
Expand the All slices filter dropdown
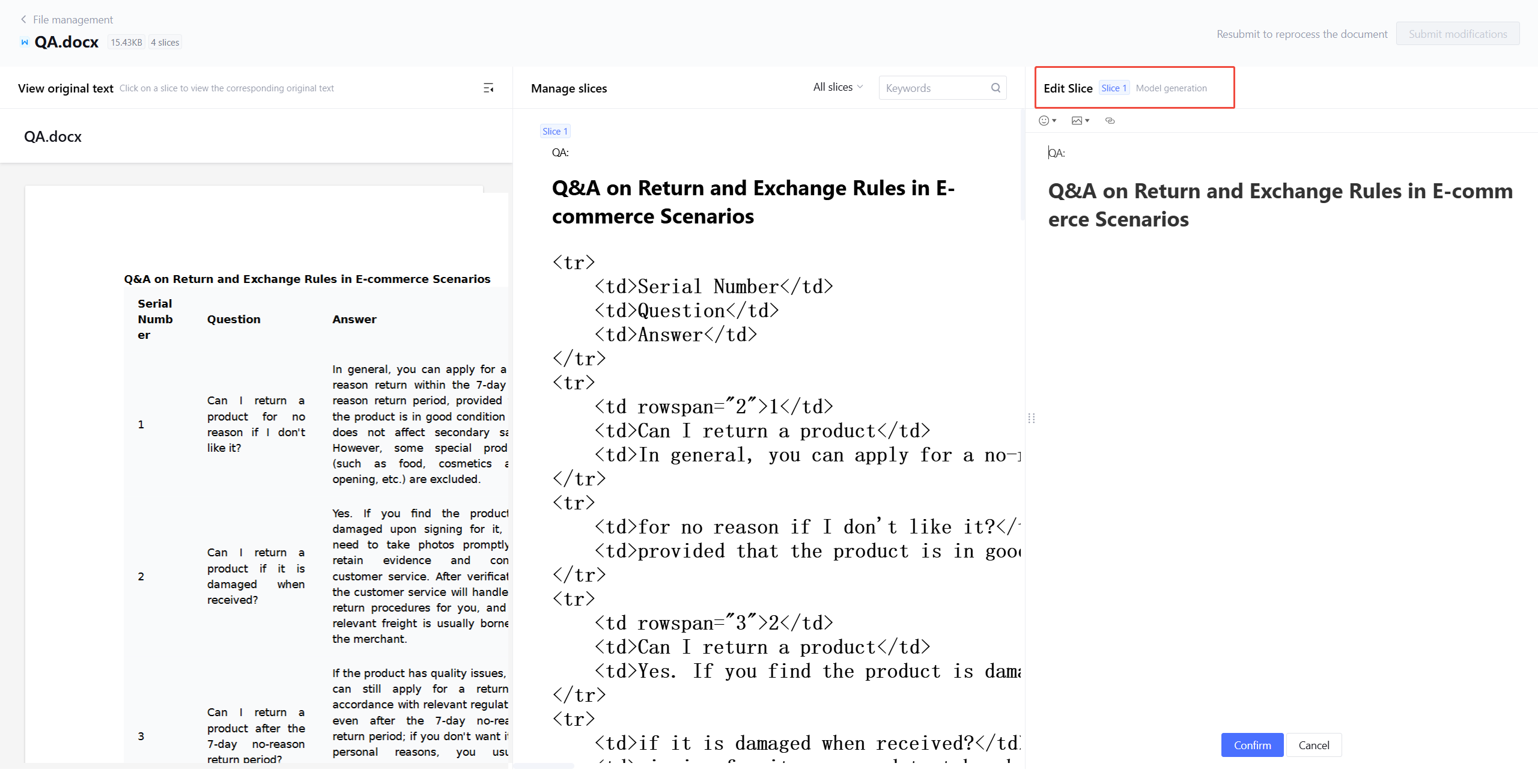click(837, 87)
